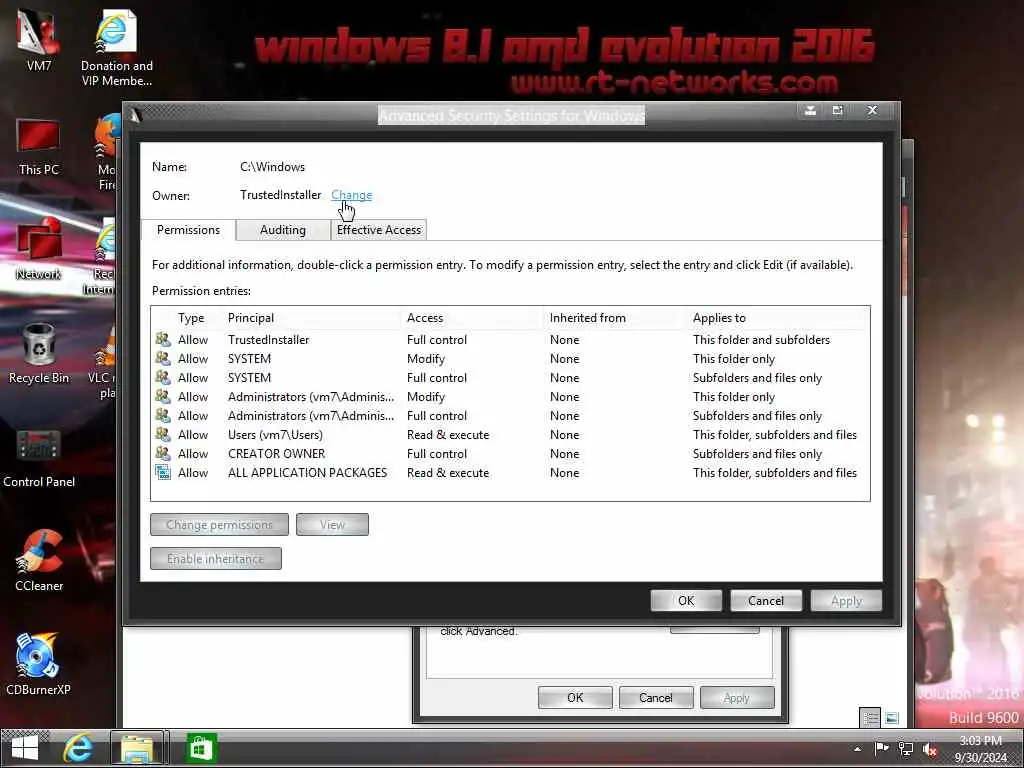
Task: Minimize the Advanced Security Settings window
Action: [810, 110]
